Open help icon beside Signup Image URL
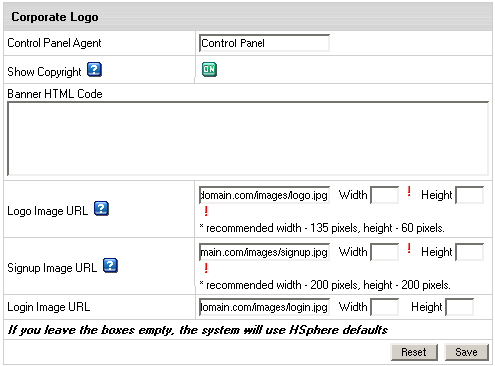This screenshot has height=366, width=495. [x=110, y=266]
